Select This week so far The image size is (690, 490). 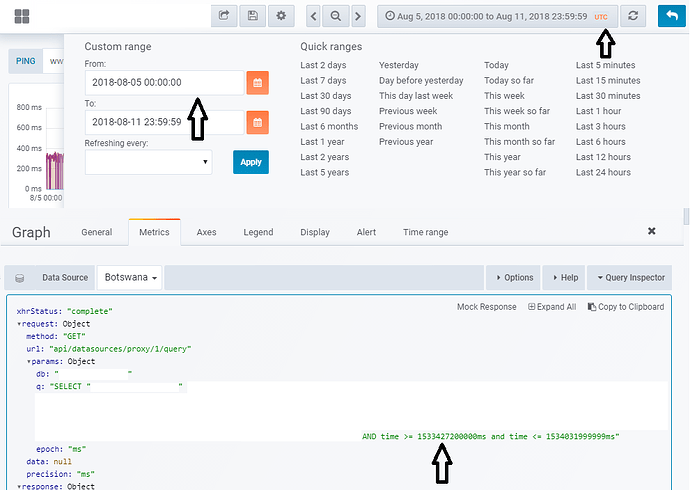coord(517,111)
